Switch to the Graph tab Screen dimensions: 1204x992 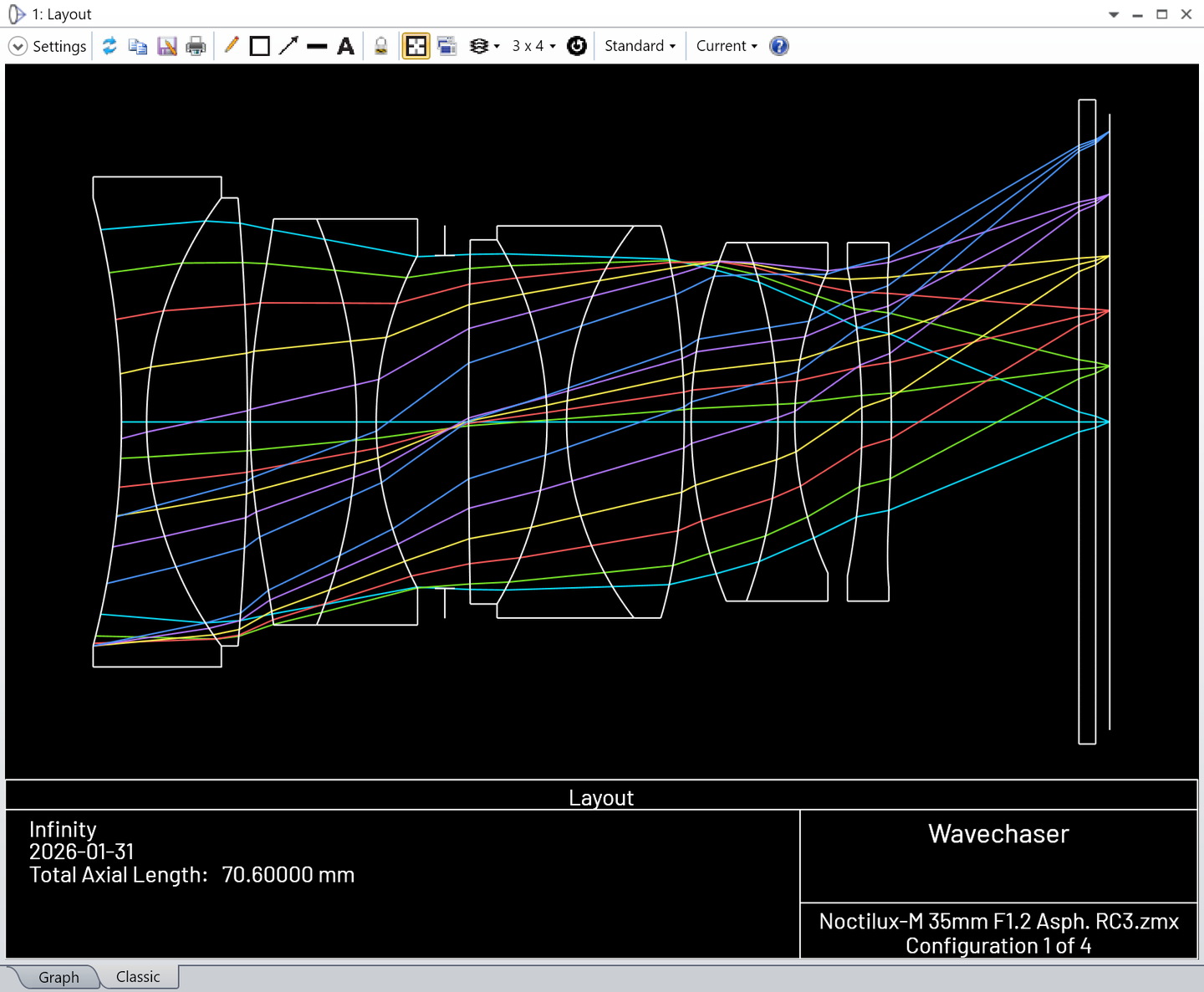point(59,977)
